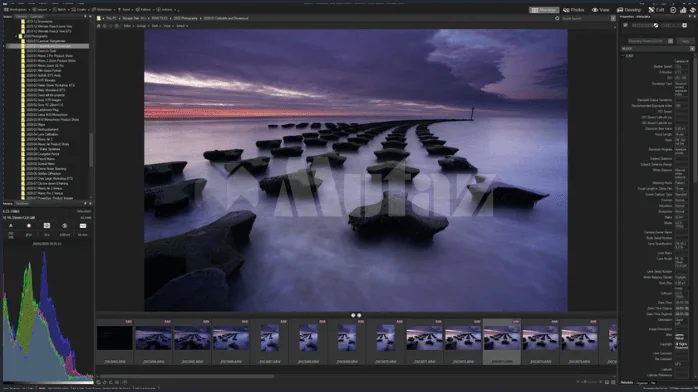The width and height of the screenshot is (698, 392).
Task: Switch to Manage mode
Action: (x=544, y=10)
